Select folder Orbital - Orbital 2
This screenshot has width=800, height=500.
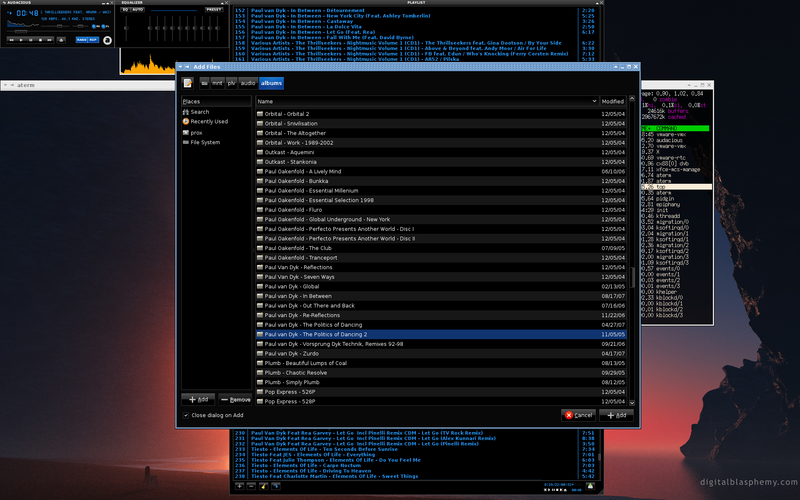coord(441,114)
